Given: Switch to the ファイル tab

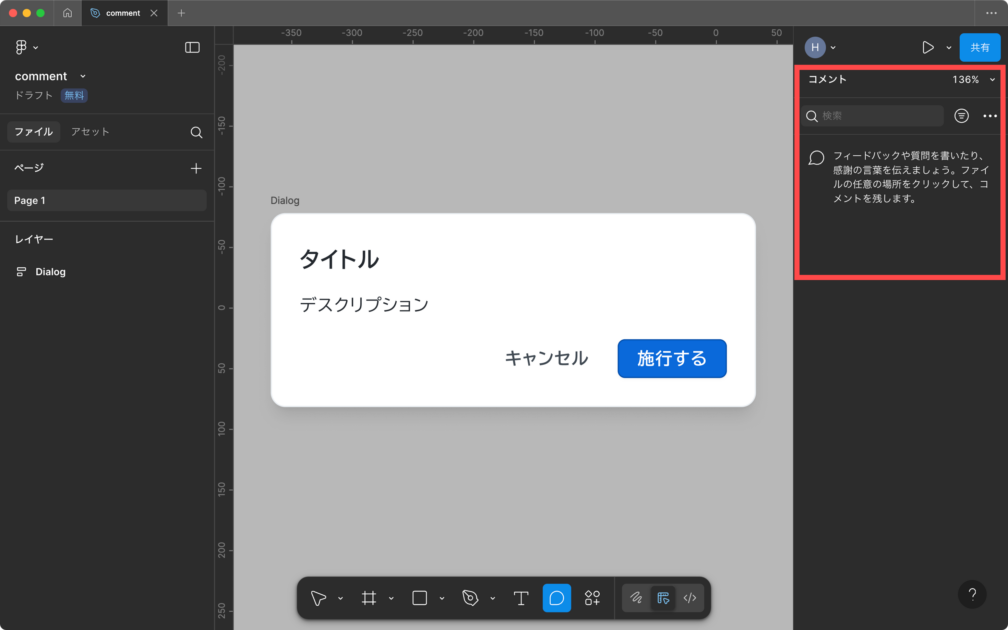Looking at the screenshot, I should [34, 132].
